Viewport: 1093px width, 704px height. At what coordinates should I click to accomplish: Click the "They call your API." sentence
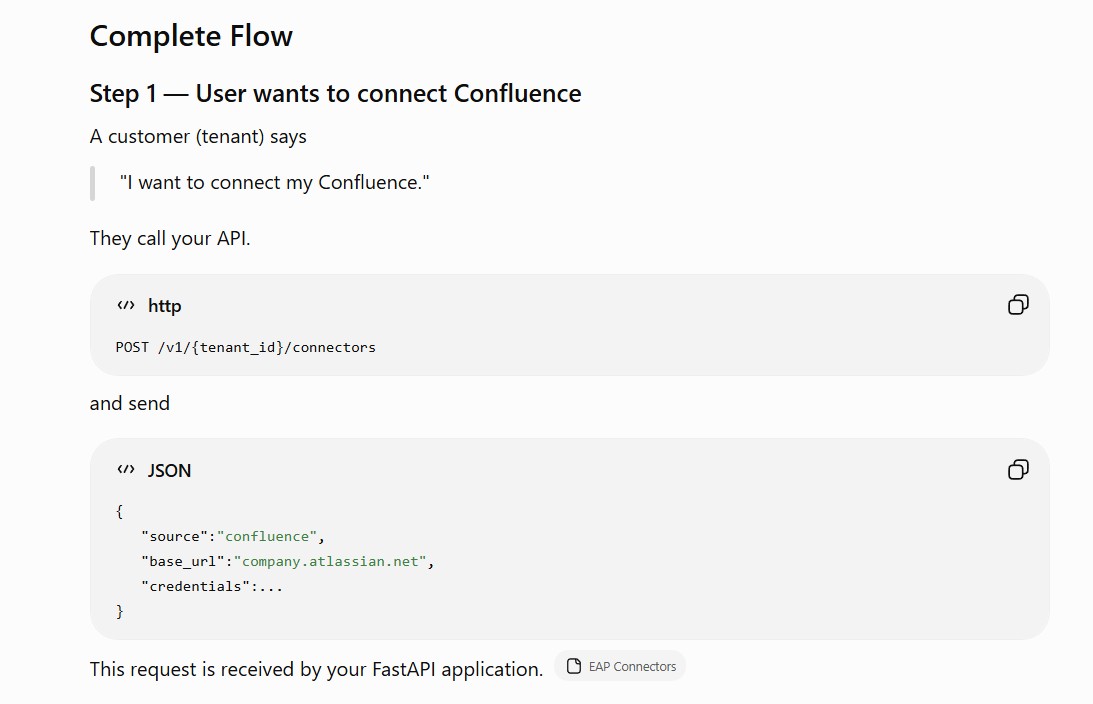[170, 238]
